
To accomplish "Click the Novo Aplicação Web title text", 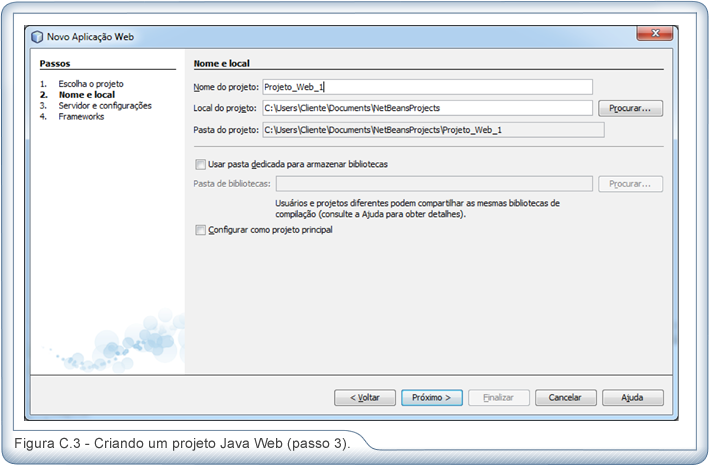I will 91,37.
